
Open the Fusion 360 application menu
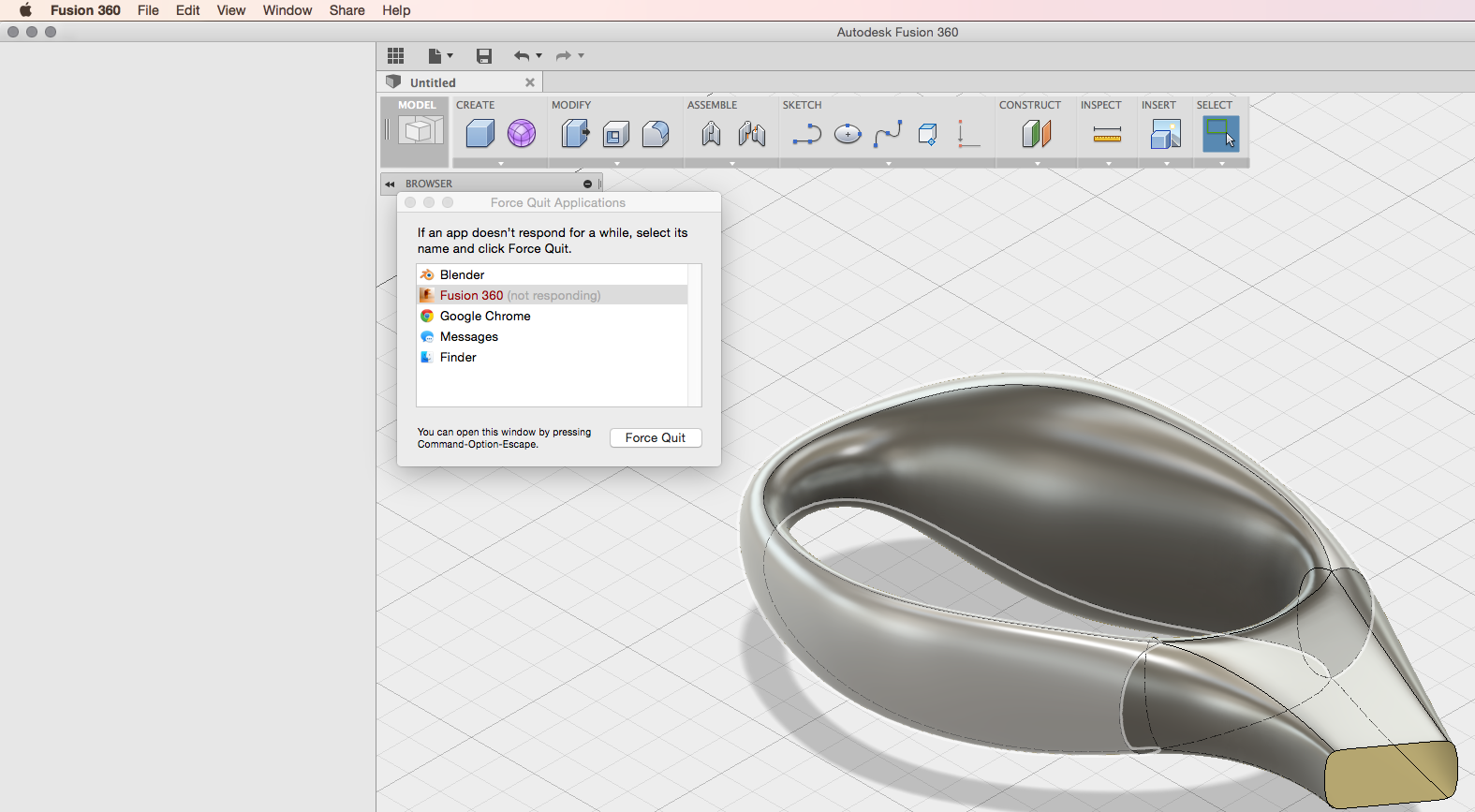pyautogui.click(x=85, y=10)
